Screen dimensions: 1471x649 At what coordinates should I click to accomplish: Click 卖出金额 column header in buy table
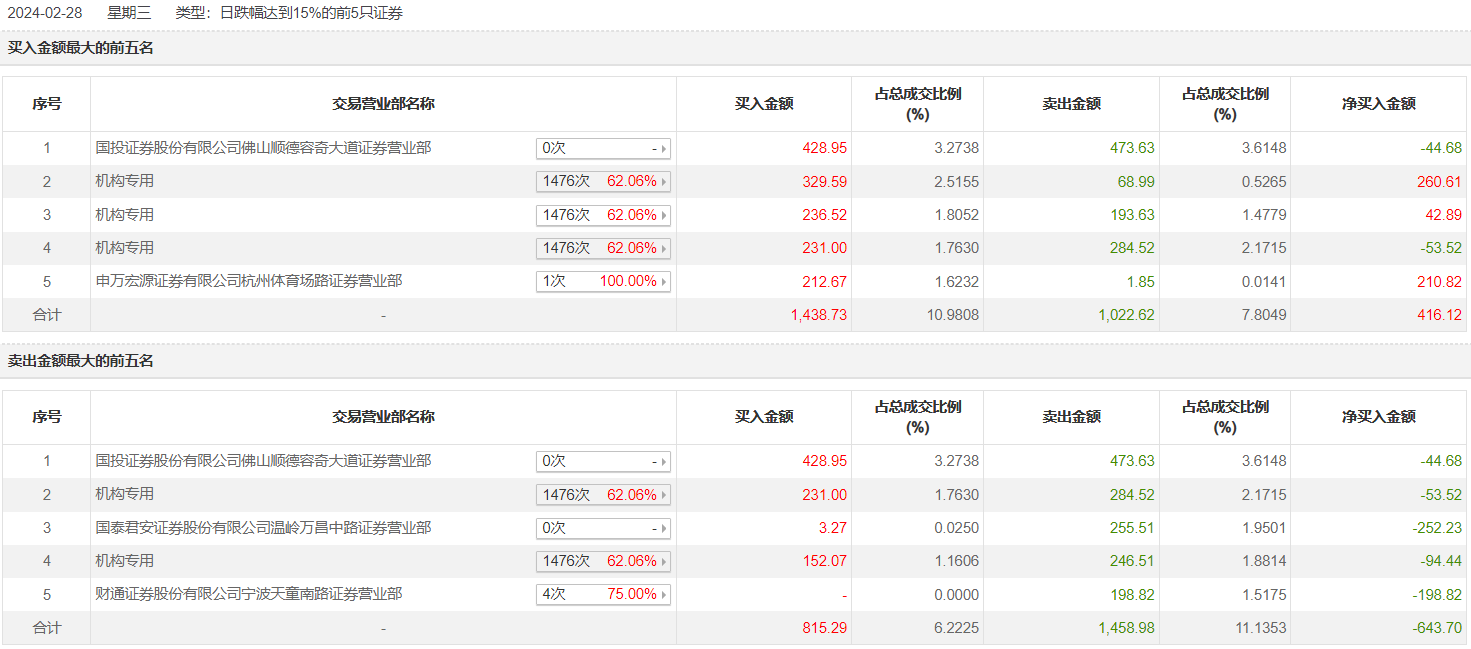coord(1071,103)
